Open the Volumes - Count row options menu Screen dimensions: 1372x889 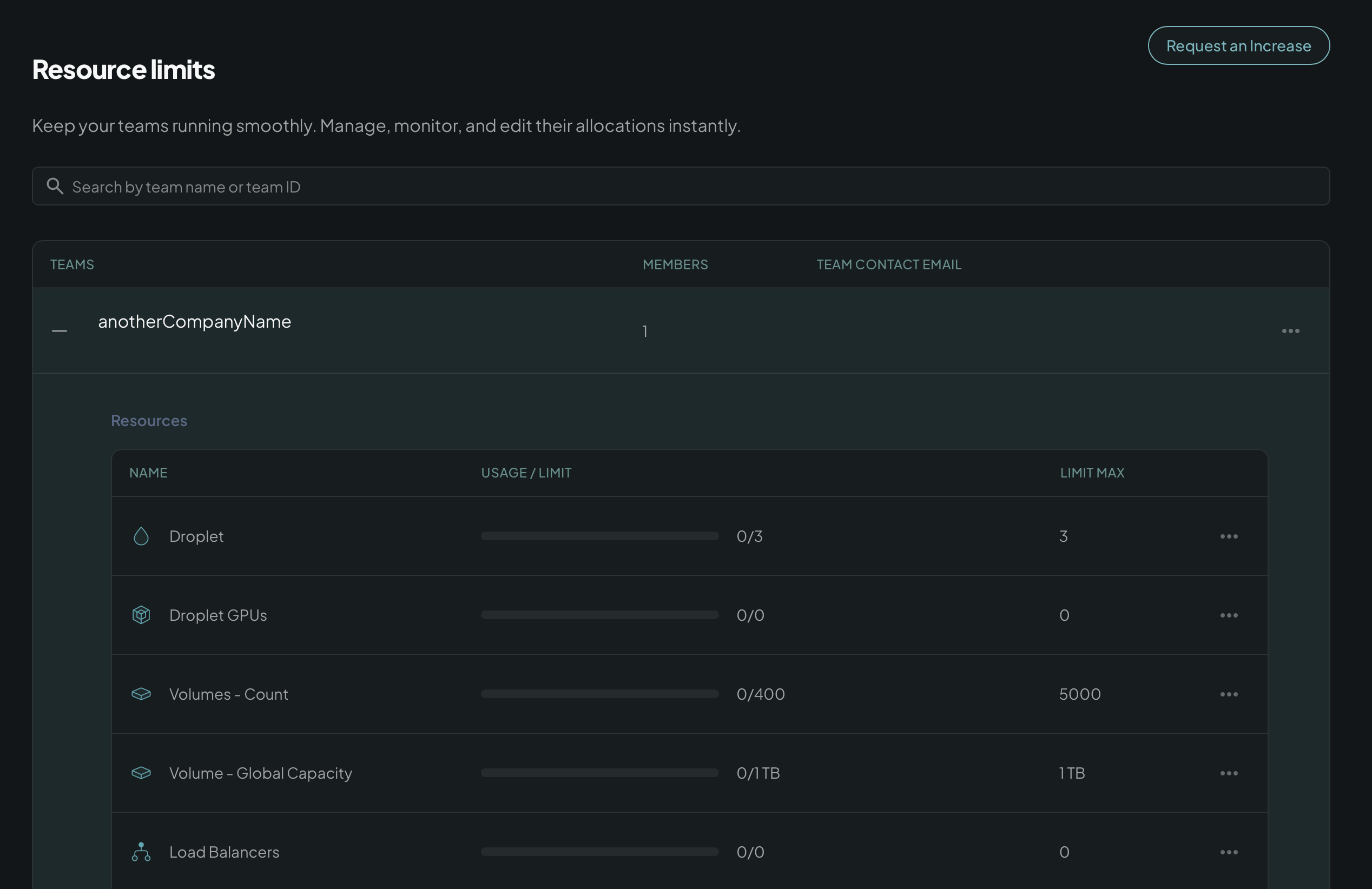coord(1229,694)
